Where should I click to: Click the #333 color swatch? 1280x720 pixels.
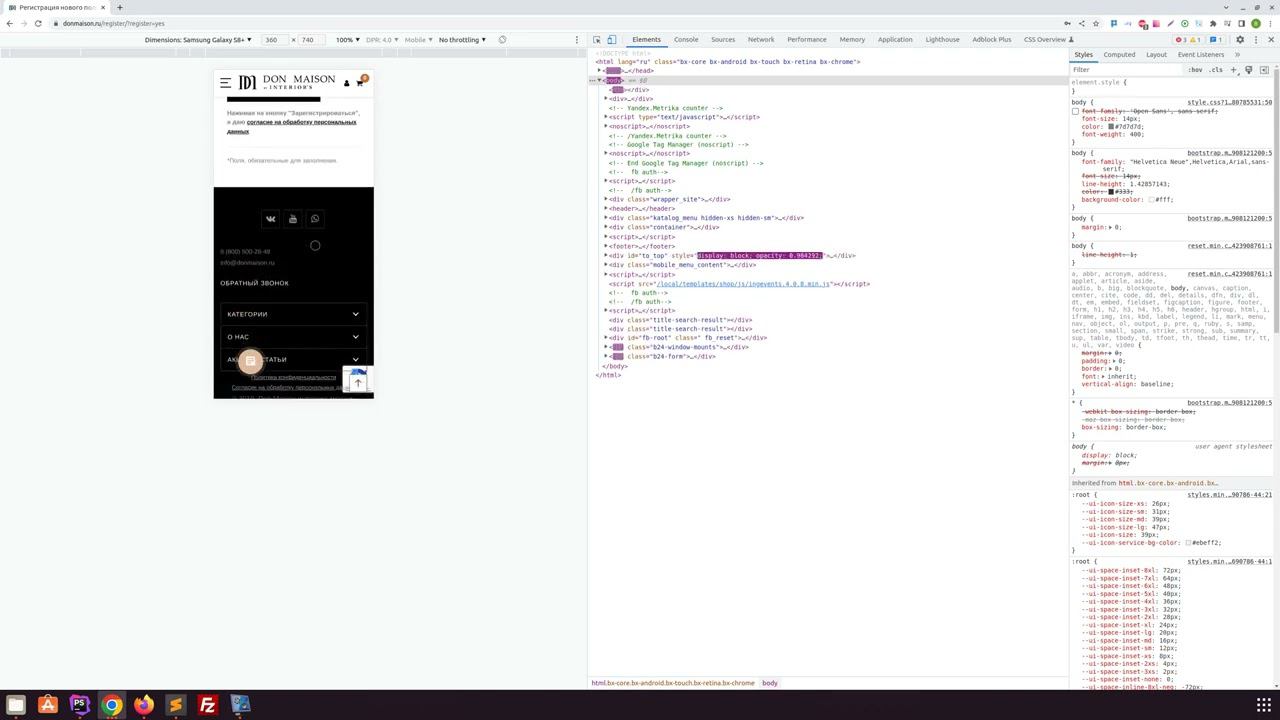tap(1111, 192)
